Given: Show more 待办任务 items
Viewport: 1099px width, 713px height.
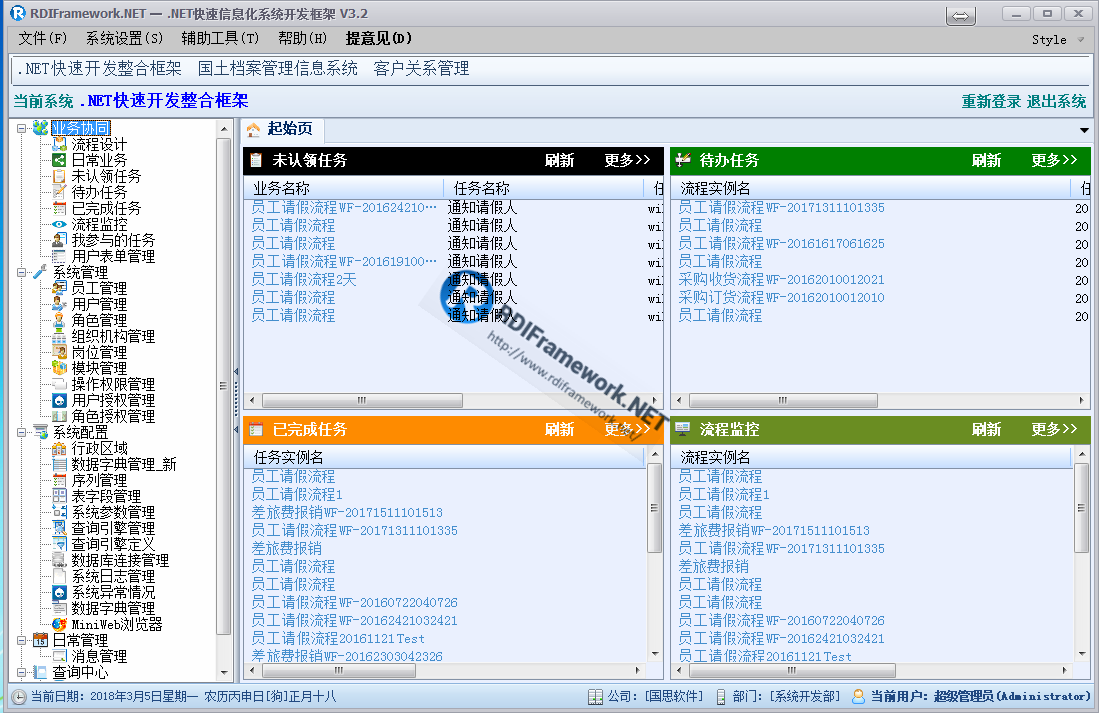Looking at the screenshot, I should (1054, 161).
